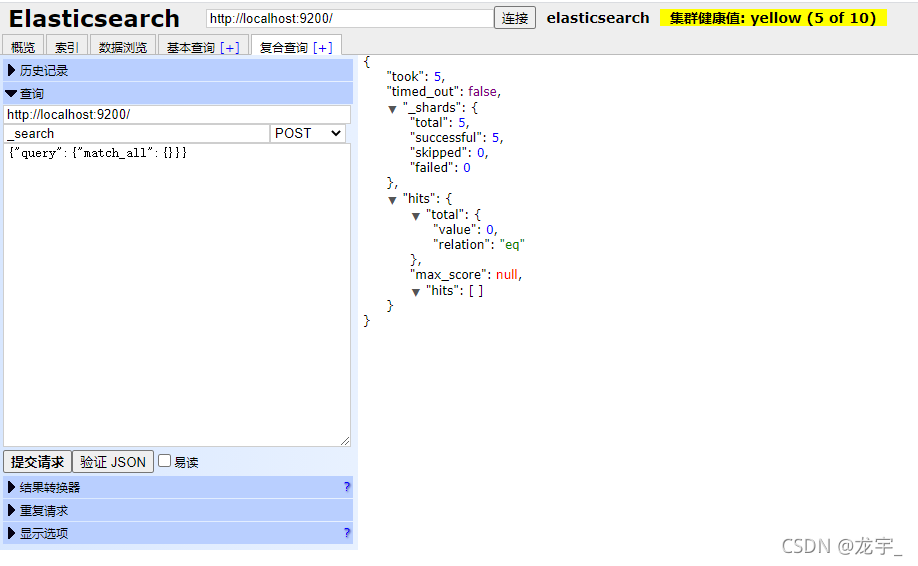This screenshot has width=918, height=566.
Task: Click the "value": 0 line
Action: [465, 229]
